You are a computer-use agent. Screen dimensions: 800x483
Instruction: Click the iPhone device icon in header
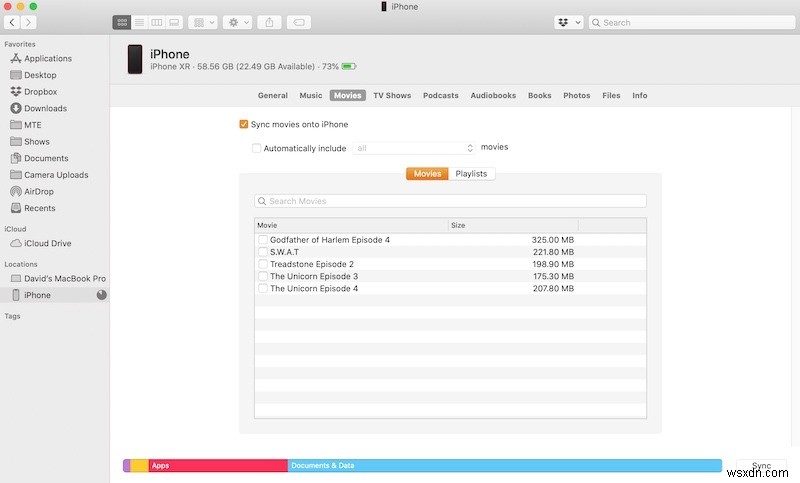(x=135, y=59)
